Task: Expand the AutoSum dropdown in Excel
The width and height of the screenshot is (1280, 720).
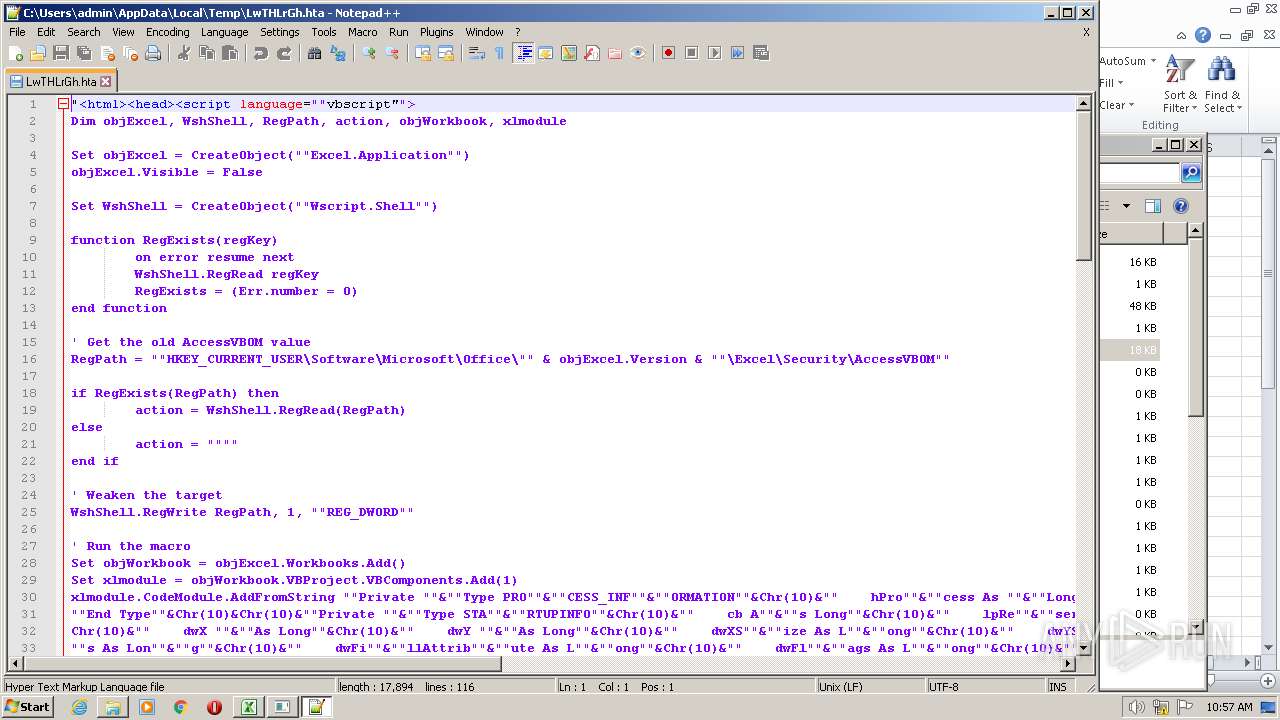Action: pyautogui.click(x=1152, y=61)
